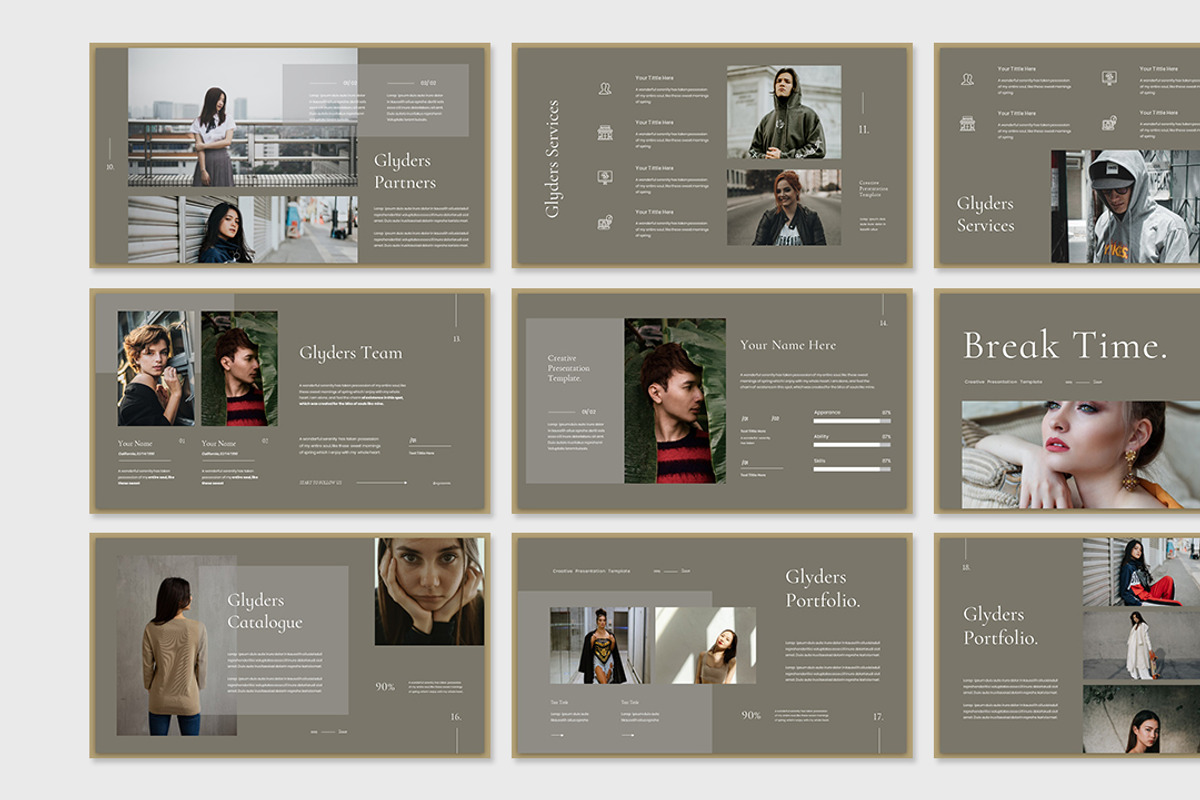
Task: Click the Appearance progress bar
Action: [x=852, y=421]
